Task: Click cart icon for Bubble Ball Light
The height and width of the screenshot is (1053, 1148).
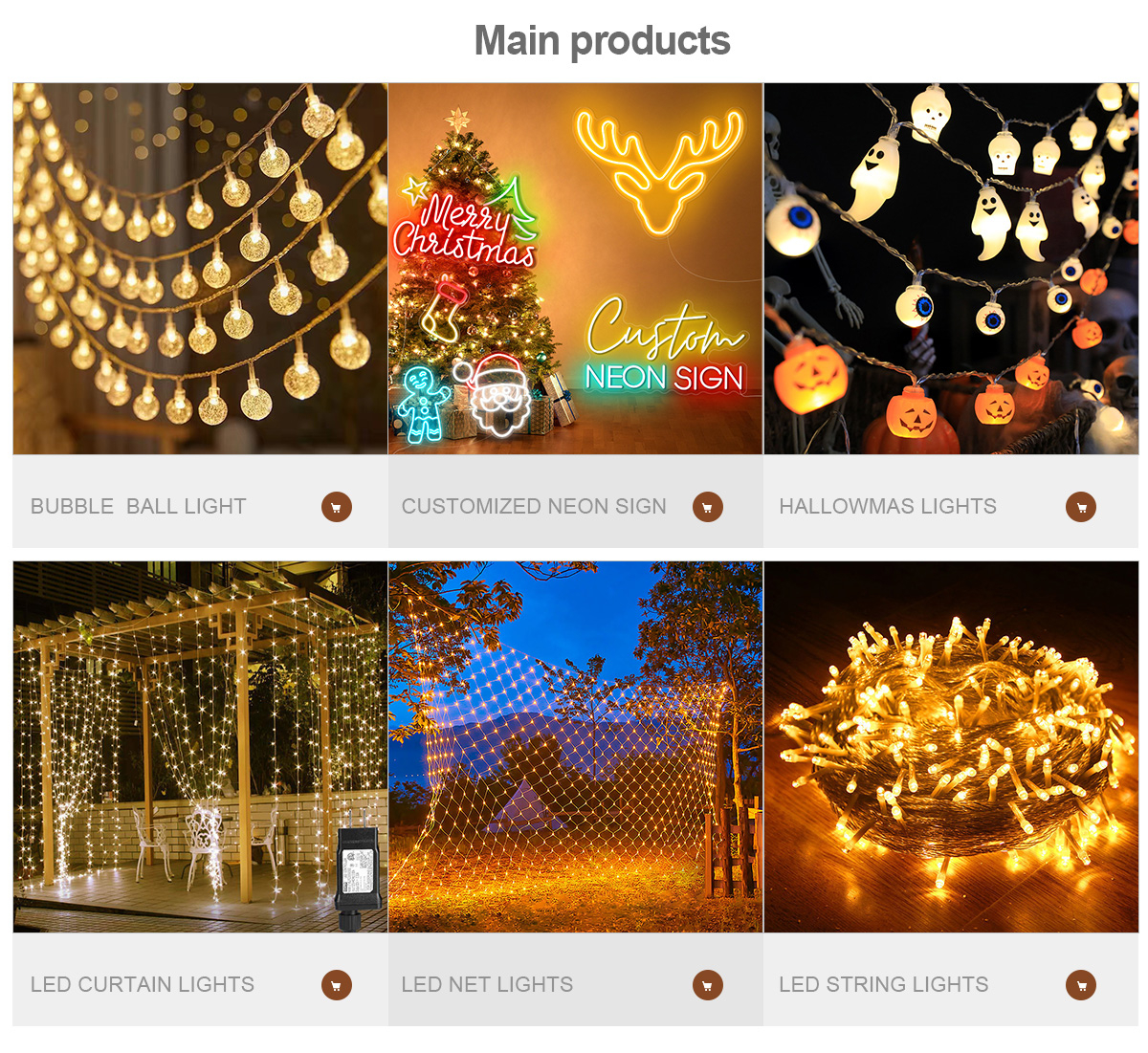Action: [337, 507]
